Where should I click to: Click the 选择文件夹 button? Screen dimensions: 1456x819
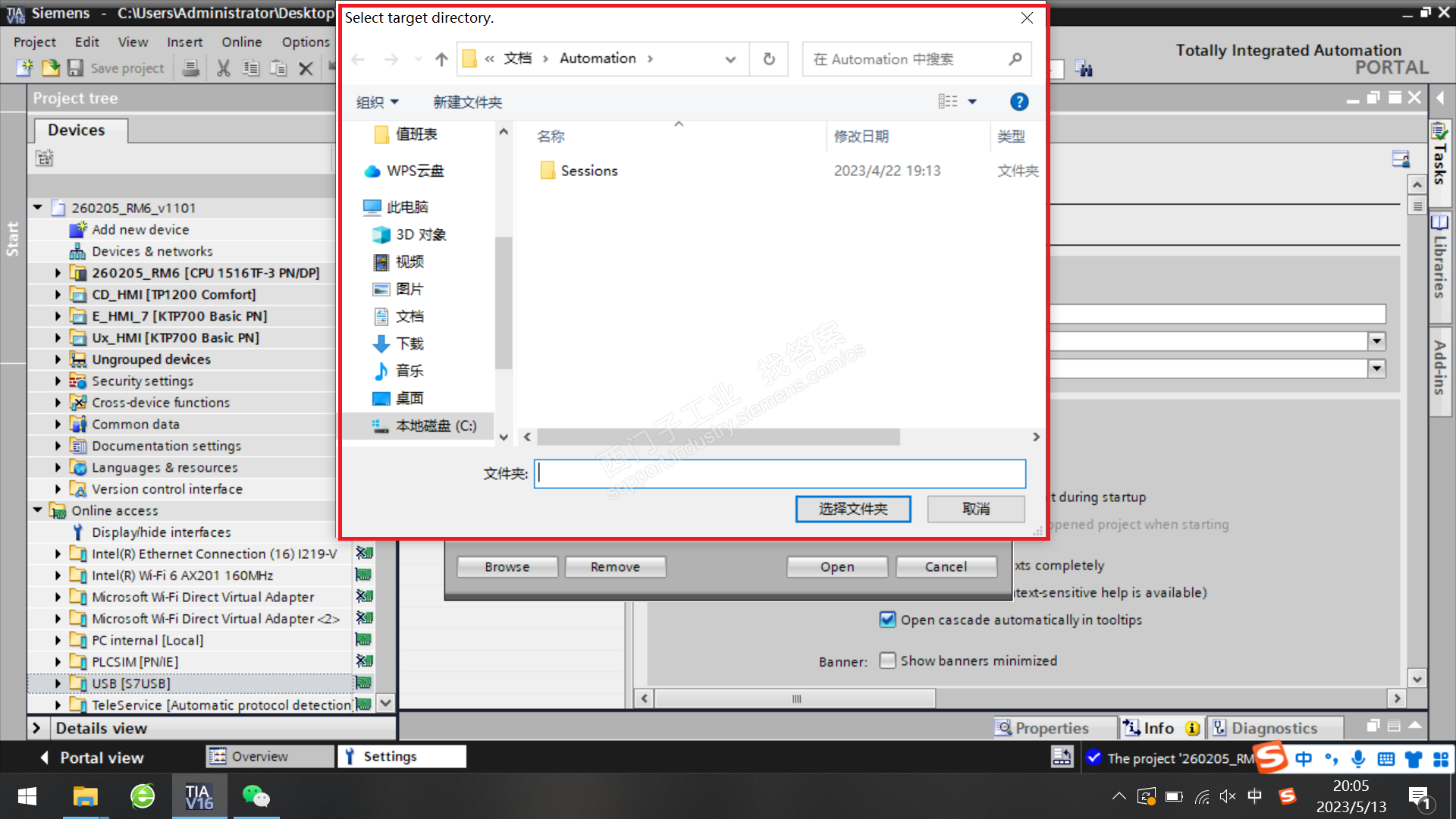[852, 509]
